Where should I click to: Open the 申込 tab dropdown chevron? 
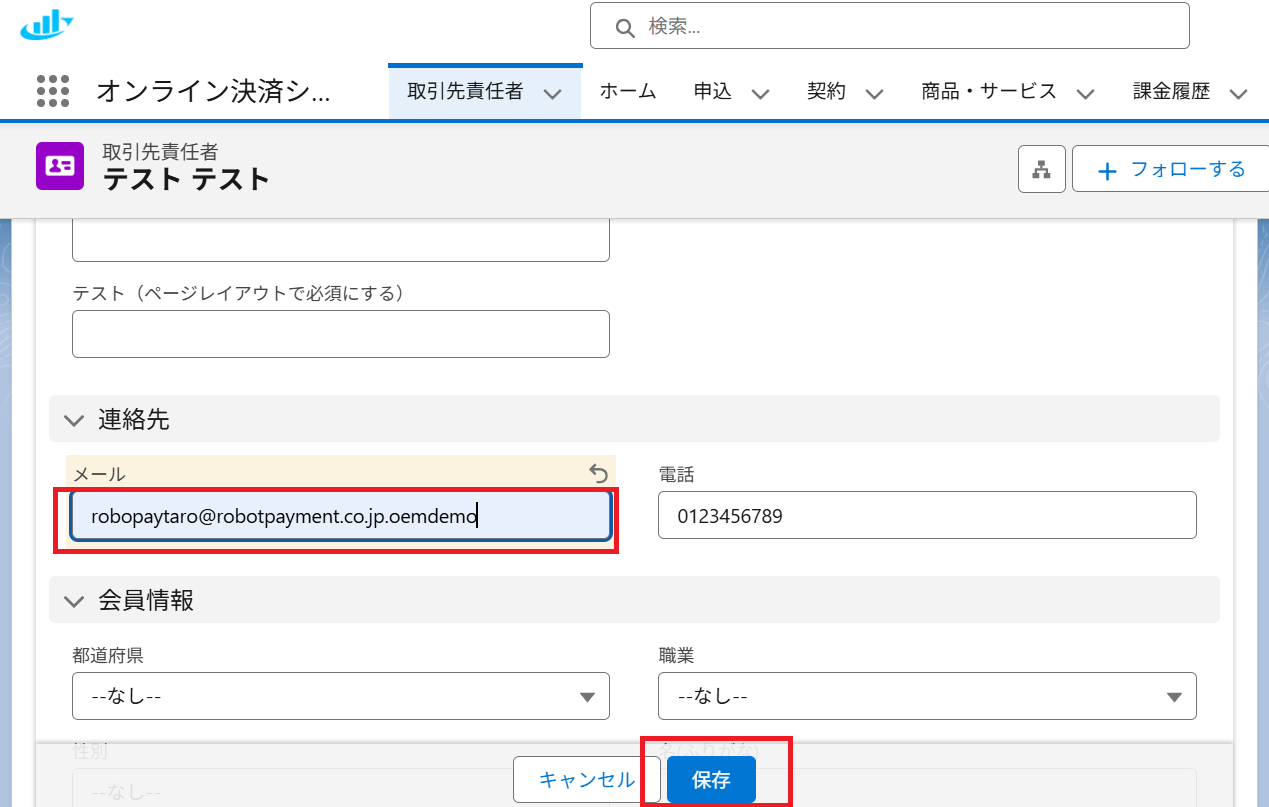click(x=760, y=93)
